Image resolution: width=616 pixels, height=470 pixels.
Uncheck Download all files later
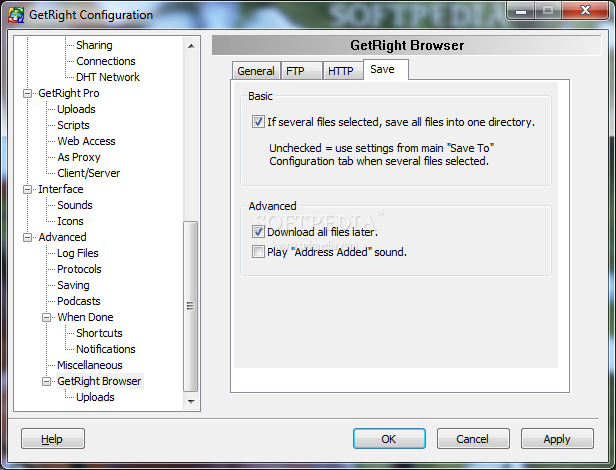click(258, 232)
